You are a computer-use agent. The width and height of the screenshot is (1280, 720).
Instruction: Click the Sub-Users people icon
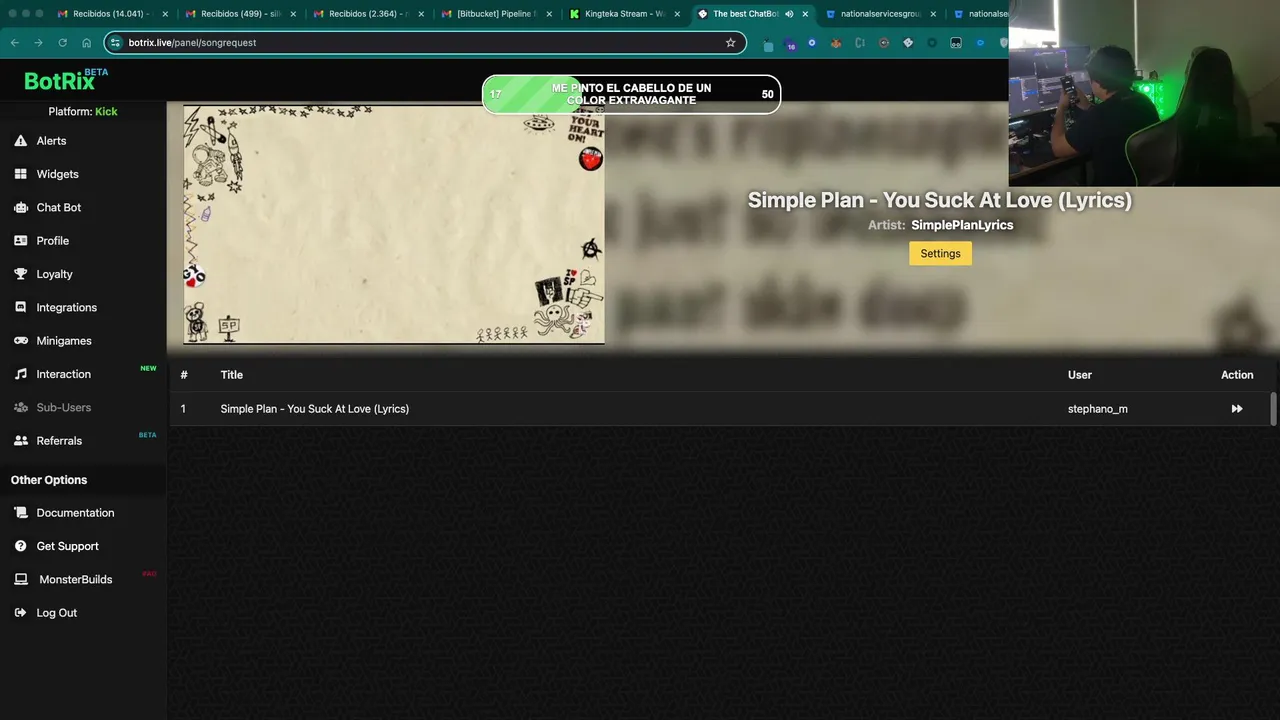pyautogui.click(x=20, y=407)
